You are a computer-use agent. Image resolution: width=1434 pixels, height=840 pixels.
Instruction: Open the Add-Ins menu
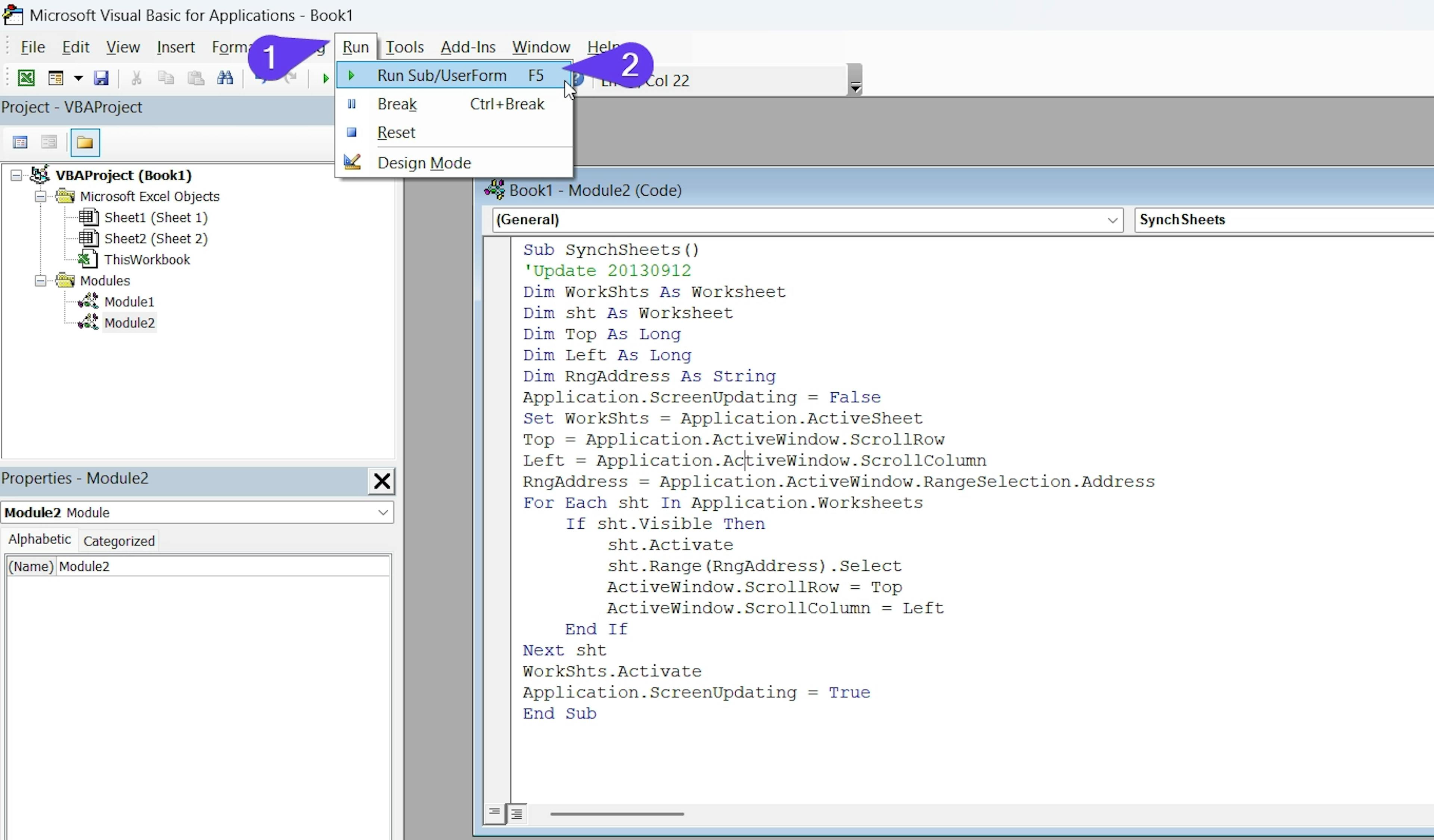point(468,47)
